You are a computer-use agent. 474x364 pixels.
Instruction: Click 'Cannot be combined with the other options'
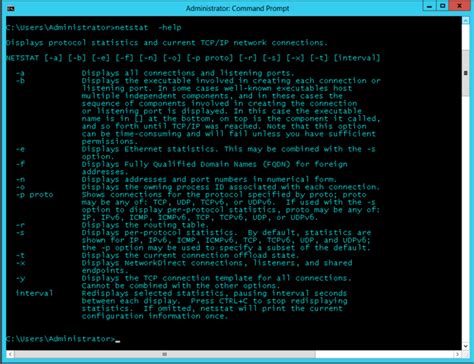[181, 286]
